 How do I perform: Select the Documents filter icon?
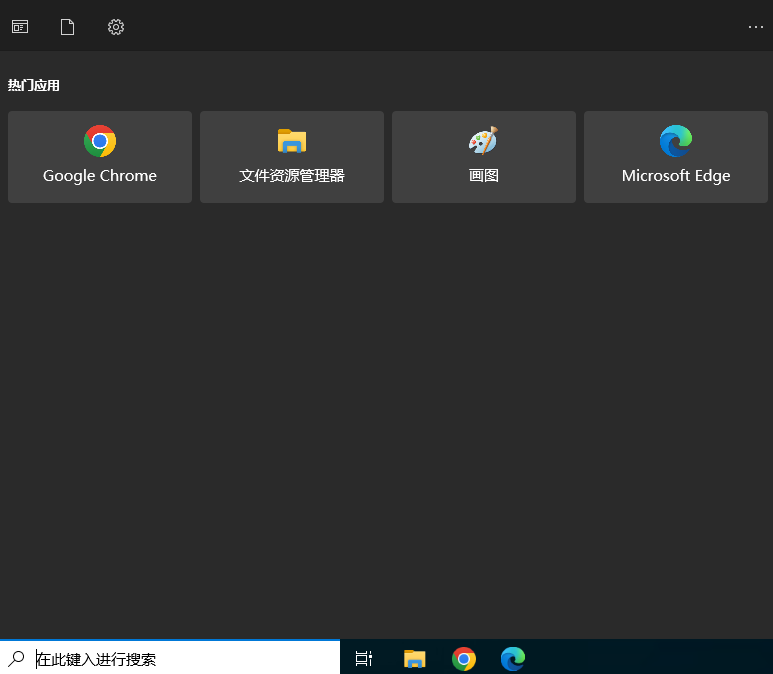point(68,27)
